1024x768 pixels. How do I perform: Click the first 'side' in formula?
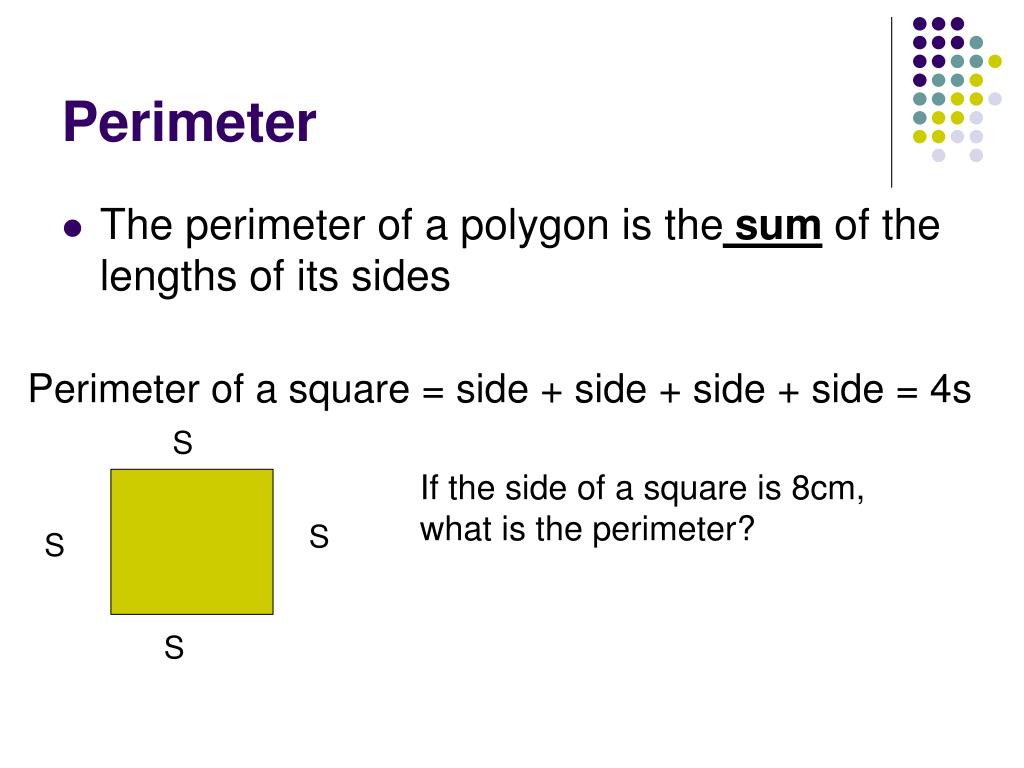tap(492, 390)
